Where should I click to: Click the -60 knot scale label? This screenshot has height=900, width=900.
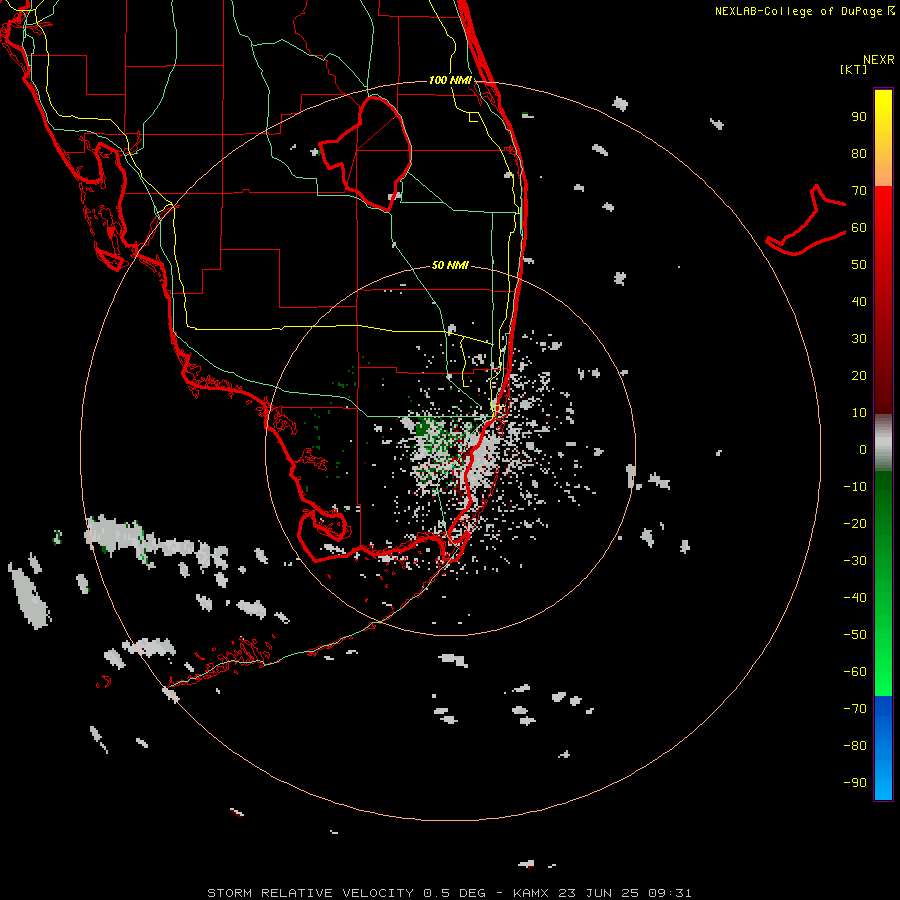pyautogui.click(x=855, y=672)
